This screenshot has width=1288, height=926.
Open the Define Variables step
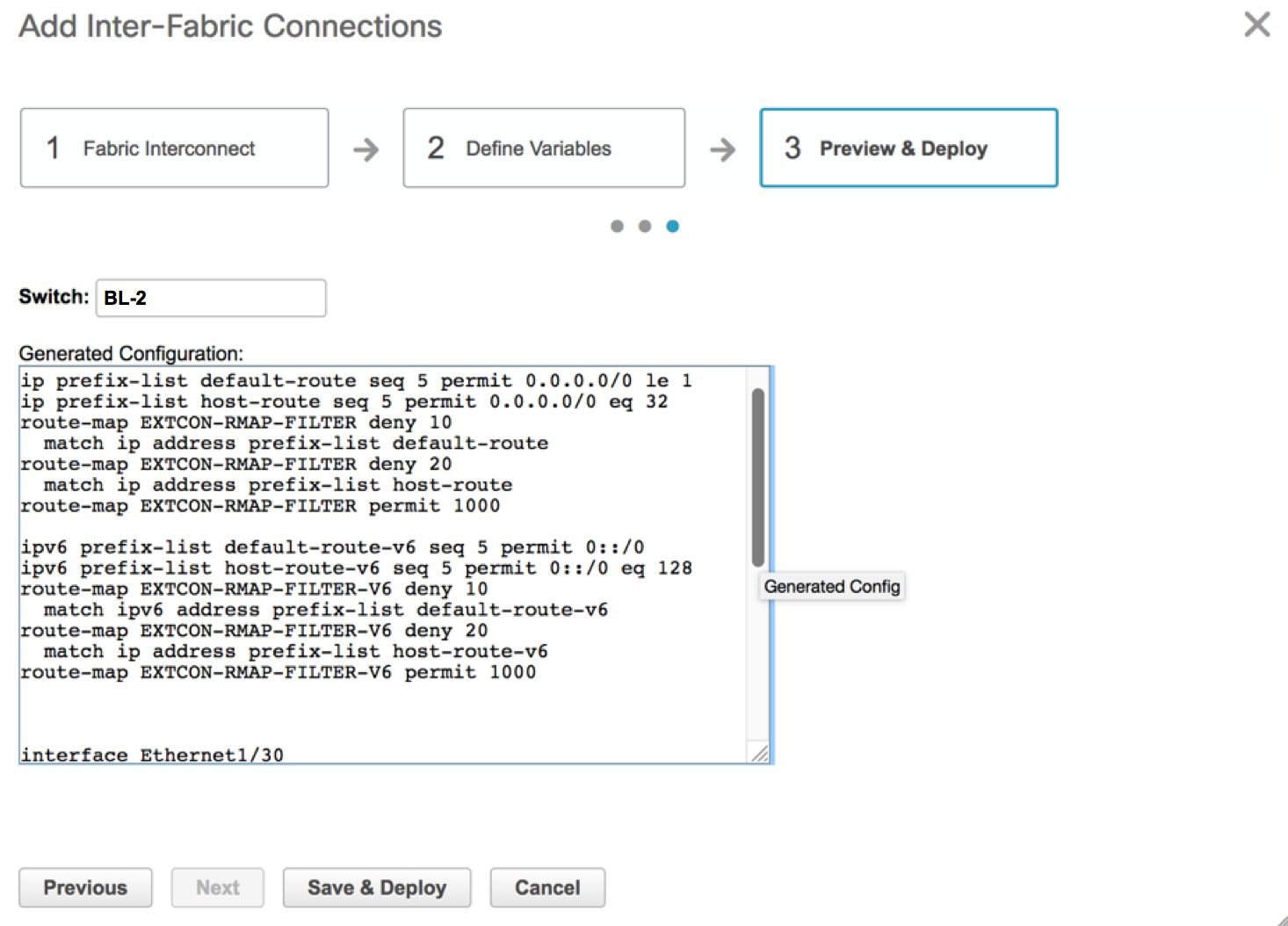pos(543,147)
